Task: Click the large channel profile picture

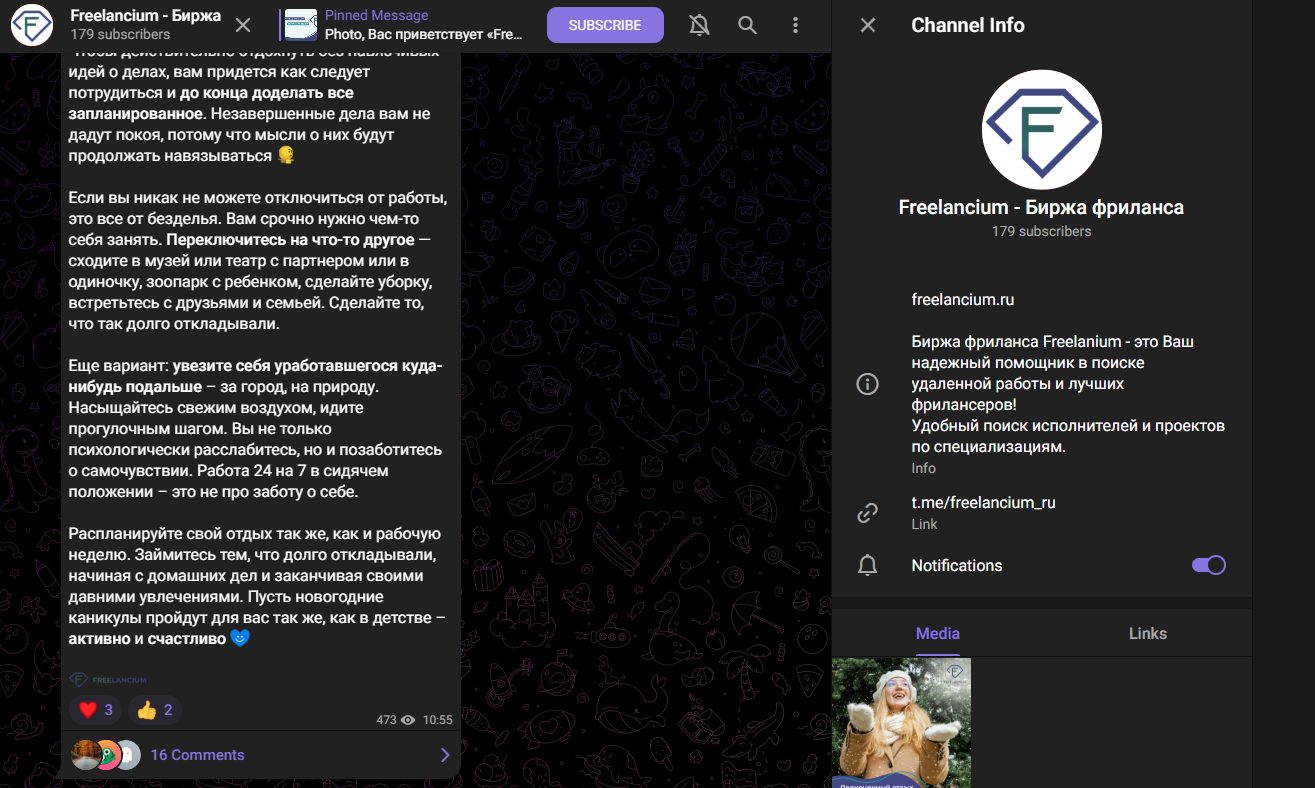Action: (x=1041, y=129)
